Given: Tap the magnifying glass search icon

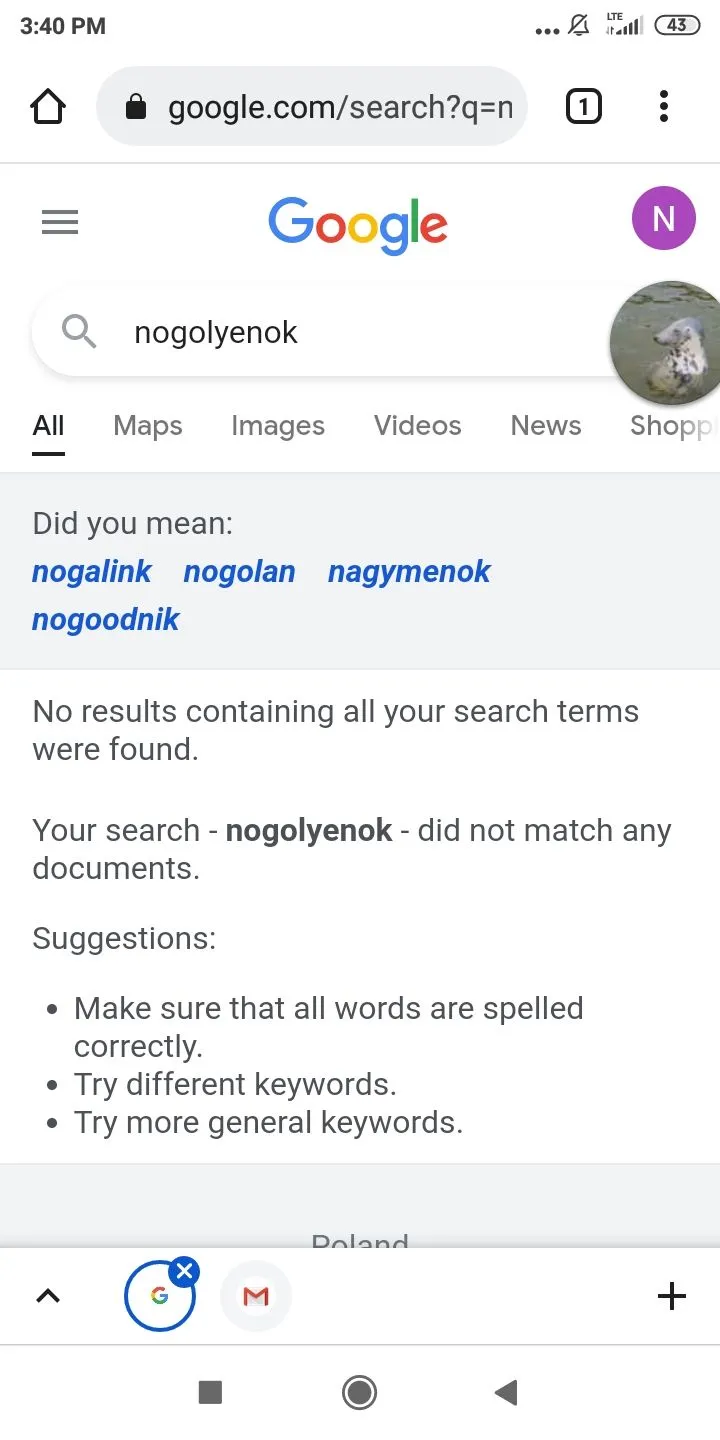Looking at the screenshot, I should pos(79,331).
